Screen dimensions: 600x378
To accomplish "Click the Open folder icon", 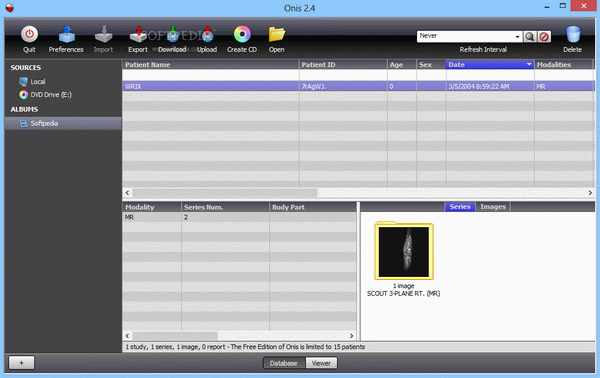I will point(277,34).
